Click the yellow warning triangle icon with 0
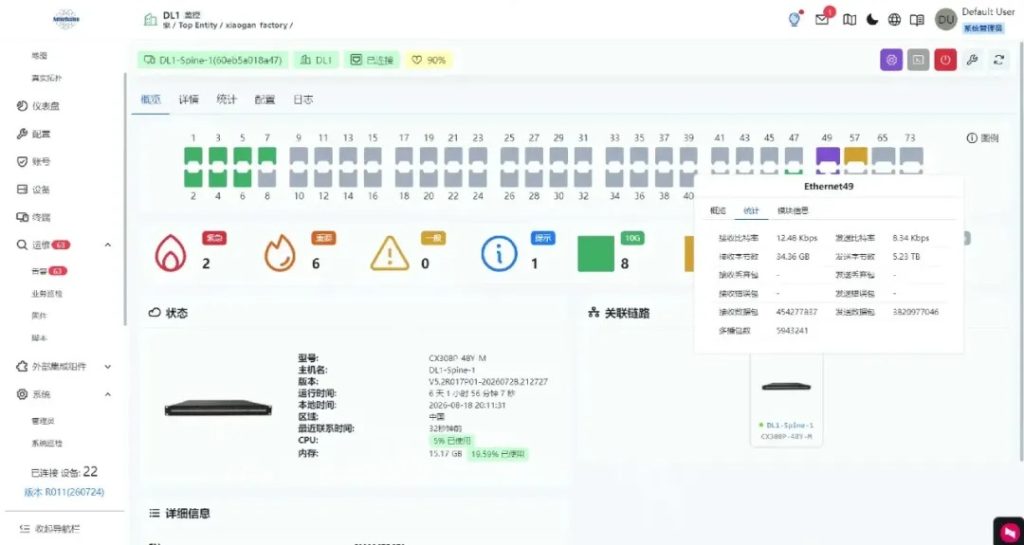 pyautogui.click(x=390, y=253)
